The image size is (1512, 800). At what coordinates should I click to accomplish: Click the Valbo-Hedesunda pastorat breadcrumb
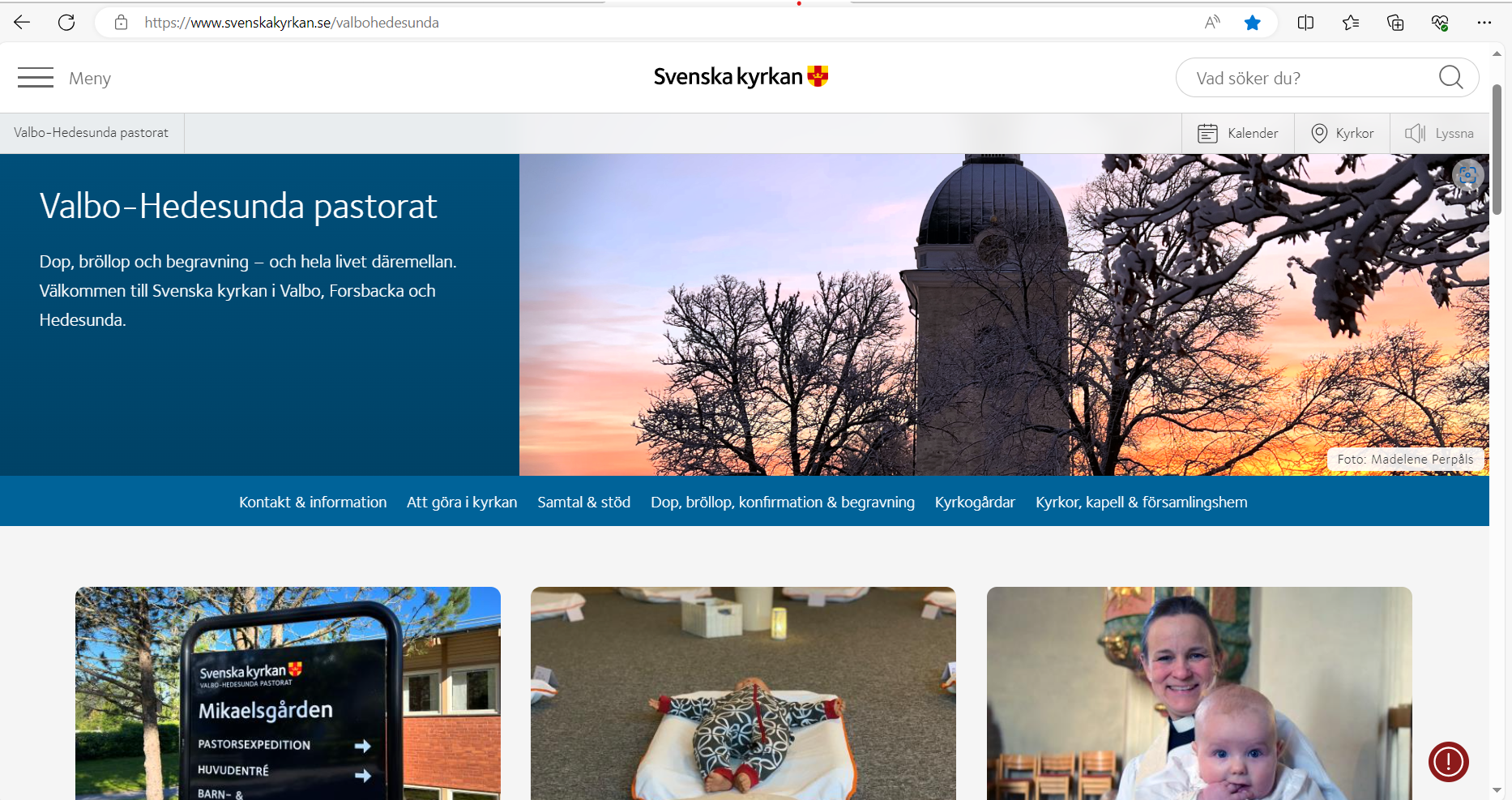point(92,133)
